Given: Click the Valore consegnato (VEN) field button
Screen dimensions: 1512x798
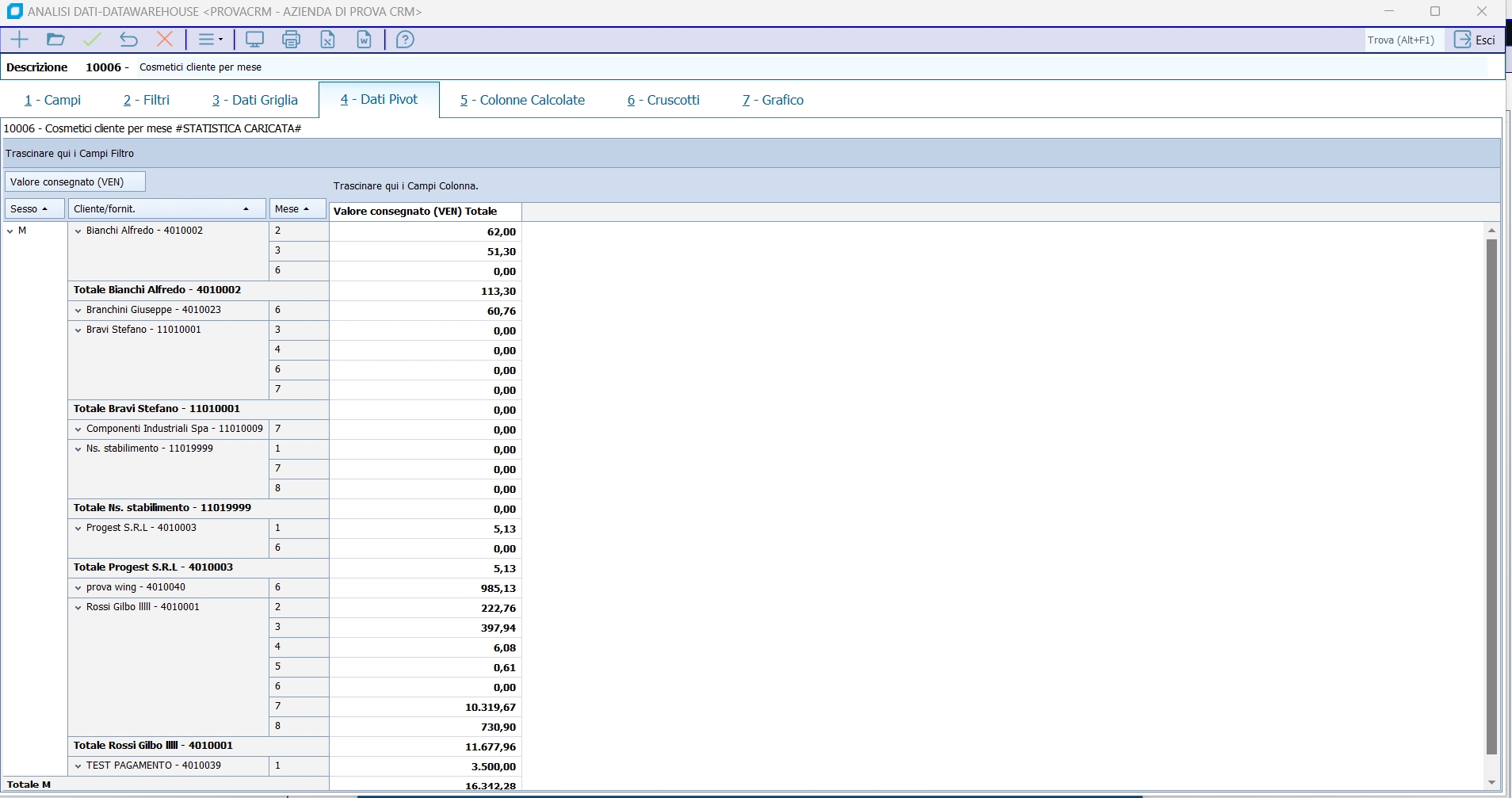Looking at the screenshot, I should pos(74,182).
